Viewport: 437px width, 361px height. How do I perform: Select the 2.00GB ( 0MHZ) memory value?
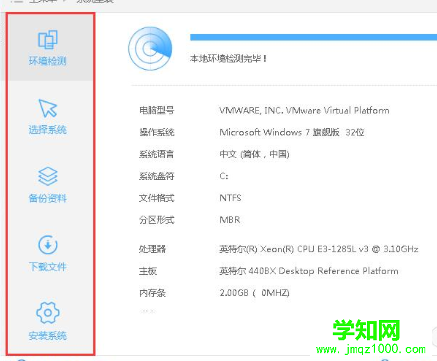(254, 293)
